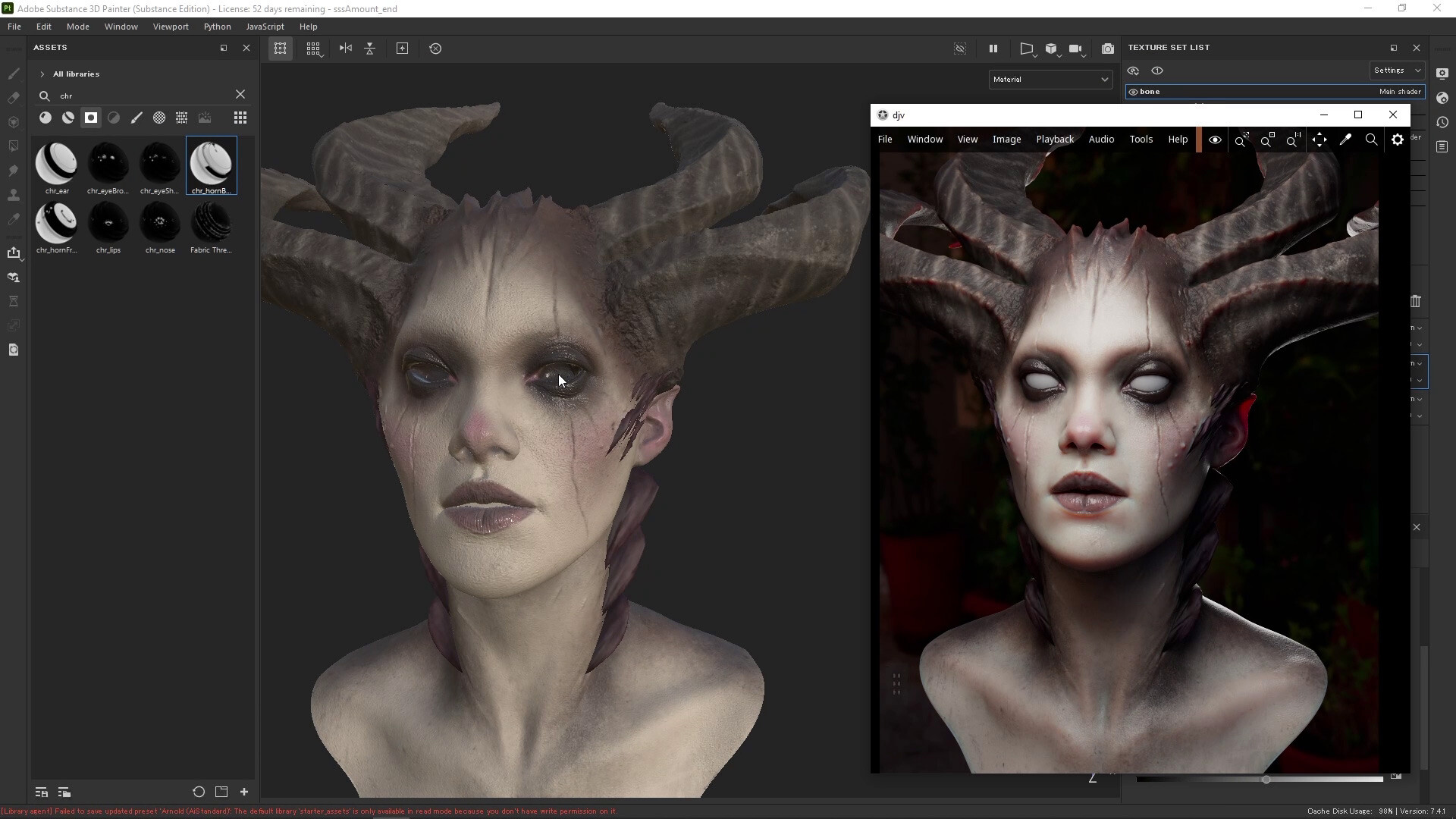Enable mirror symmetry in the top toolbar
The height and width of the screenshot is (819, 1456).
click(x=345, y=49)
